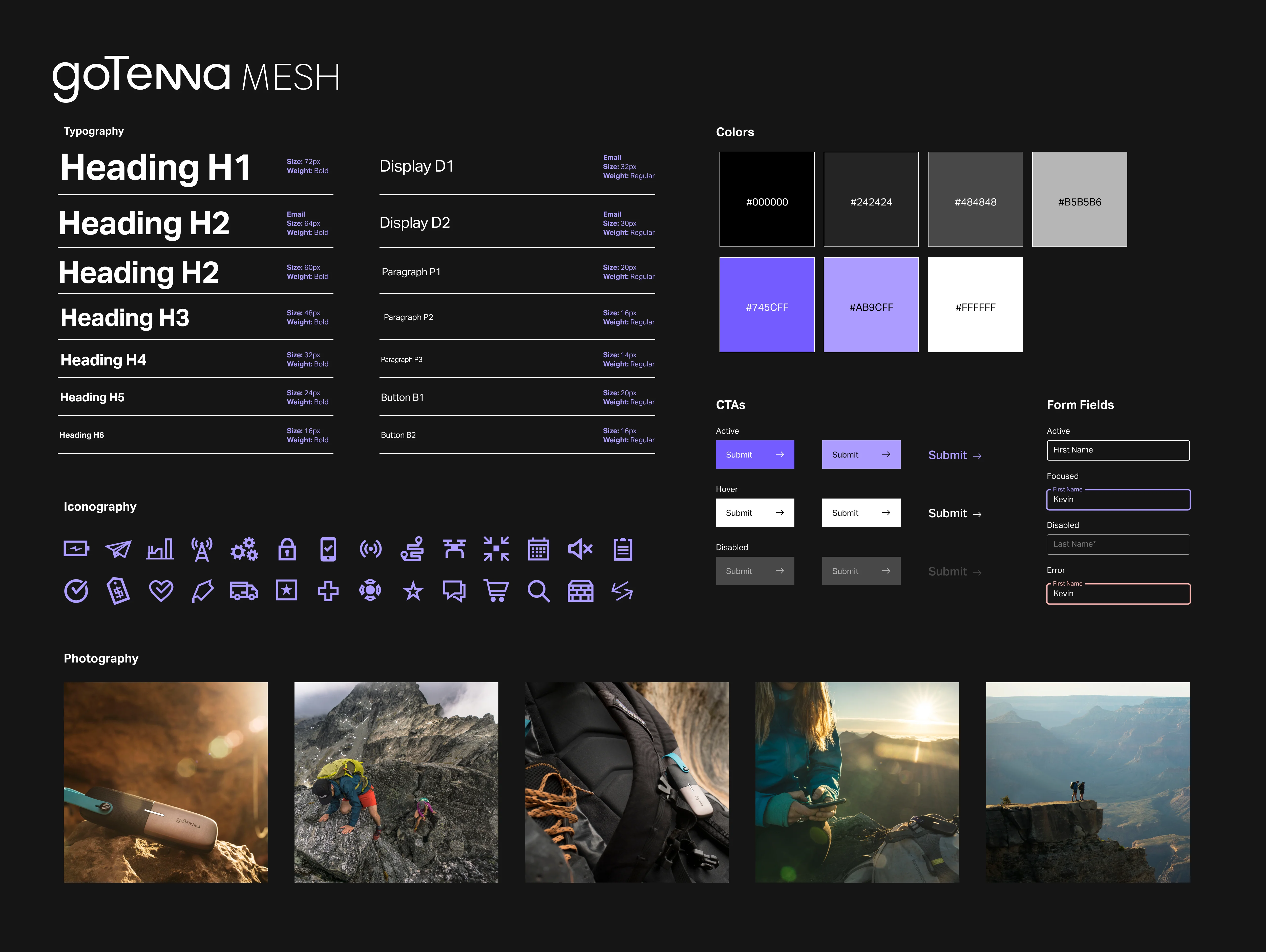Click the chat bubbles icon

454,591
